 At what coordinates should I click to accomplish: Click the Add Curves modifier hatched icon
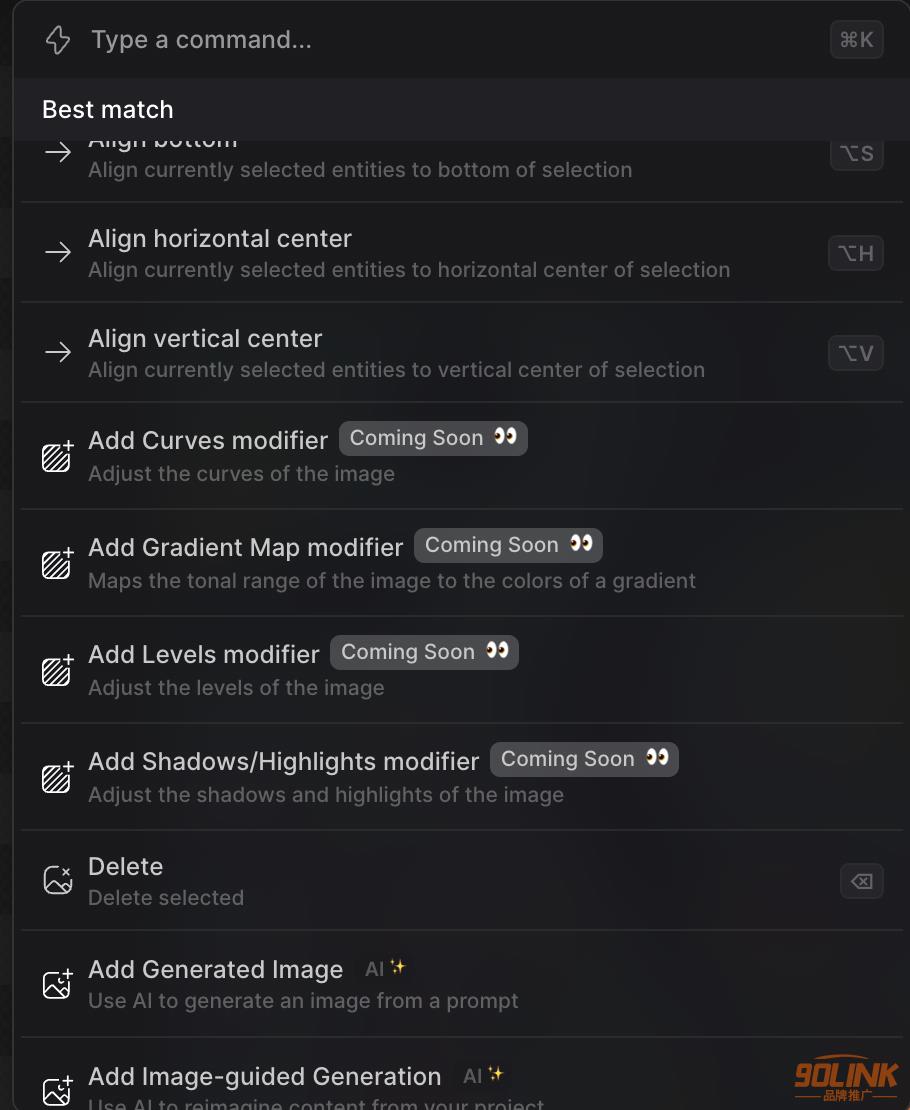coord(57,457)
